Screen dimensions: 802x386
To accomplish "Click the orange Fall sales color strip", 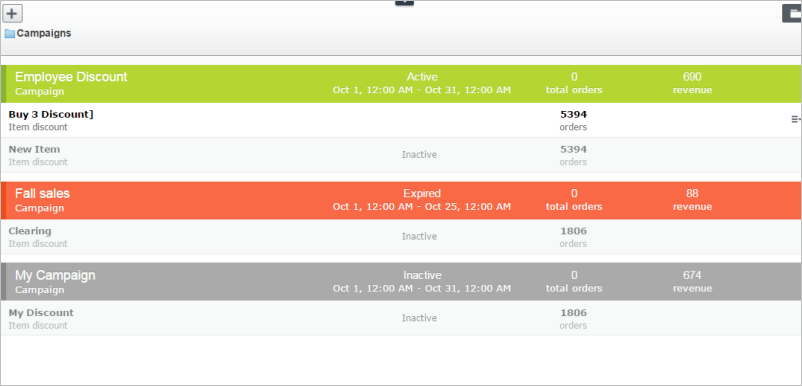I will pos(4,200).
